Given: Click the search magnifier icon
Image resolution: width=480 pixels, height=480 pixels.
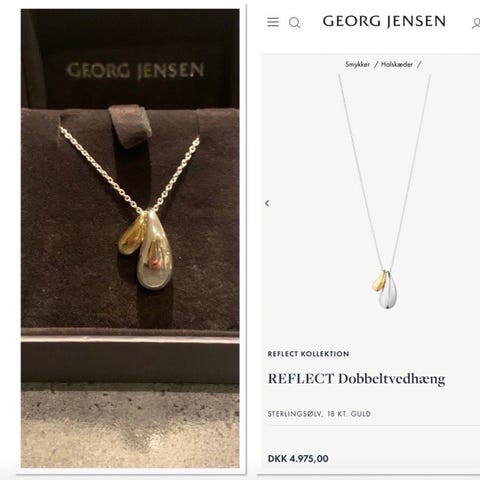Looking at the screenshot, I should pos(294,23).
